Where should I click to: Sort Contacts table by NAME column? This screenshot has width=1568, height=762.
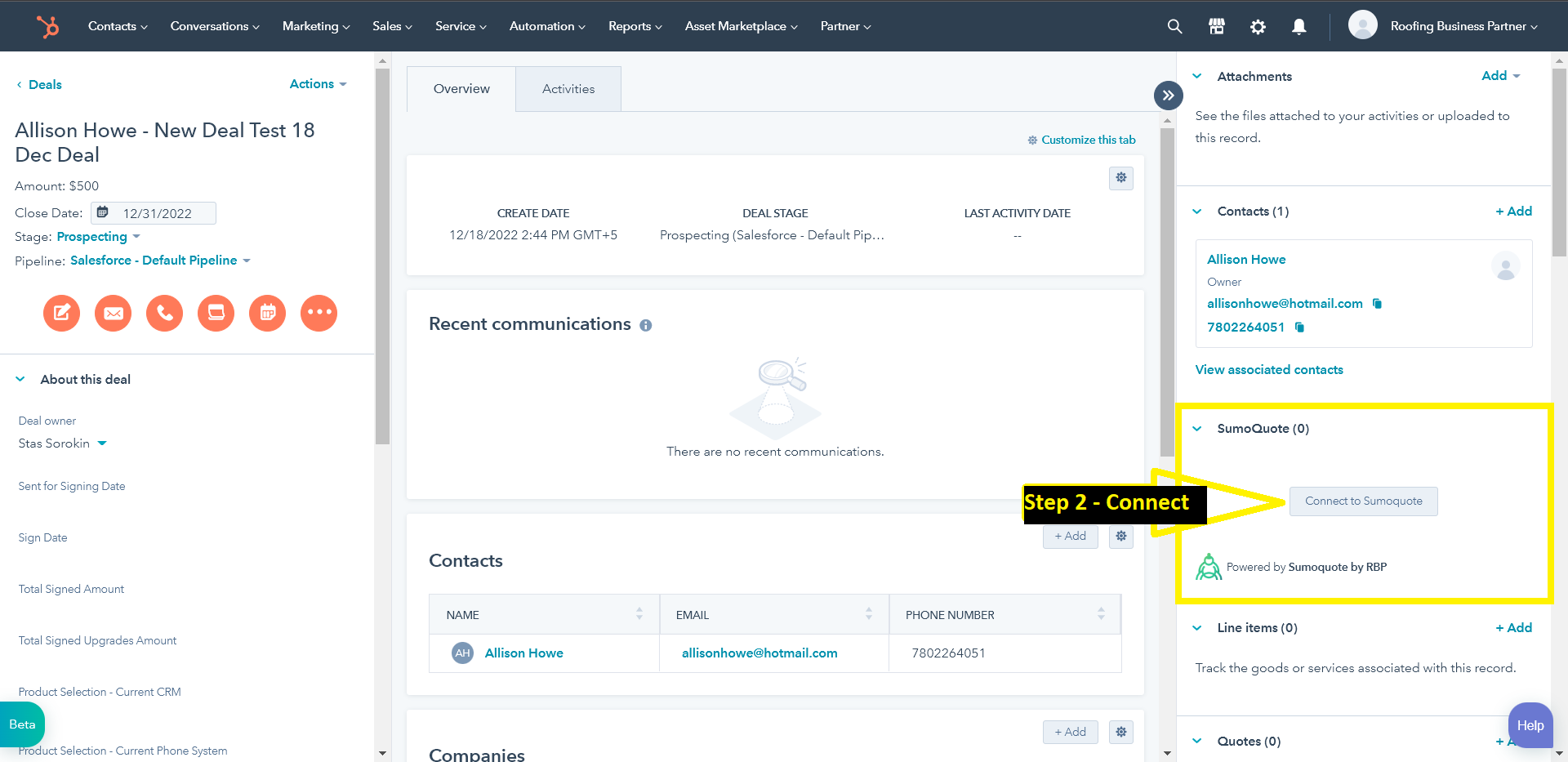pos(639,614)
